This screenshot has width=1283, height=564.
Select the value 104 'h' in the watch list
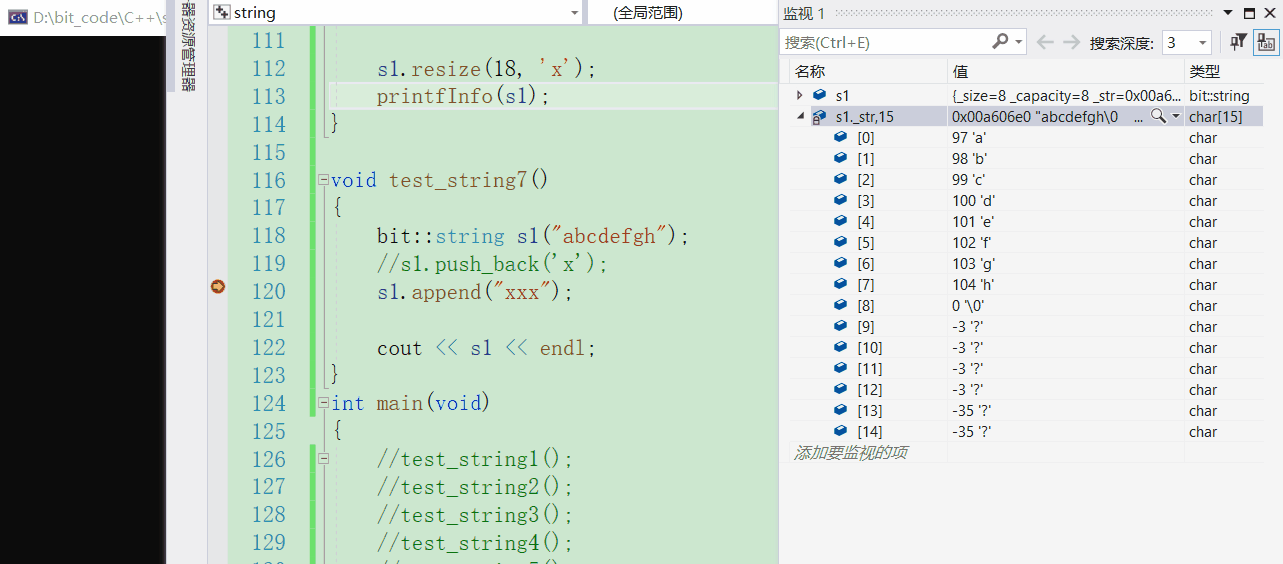tap(972, 284)
